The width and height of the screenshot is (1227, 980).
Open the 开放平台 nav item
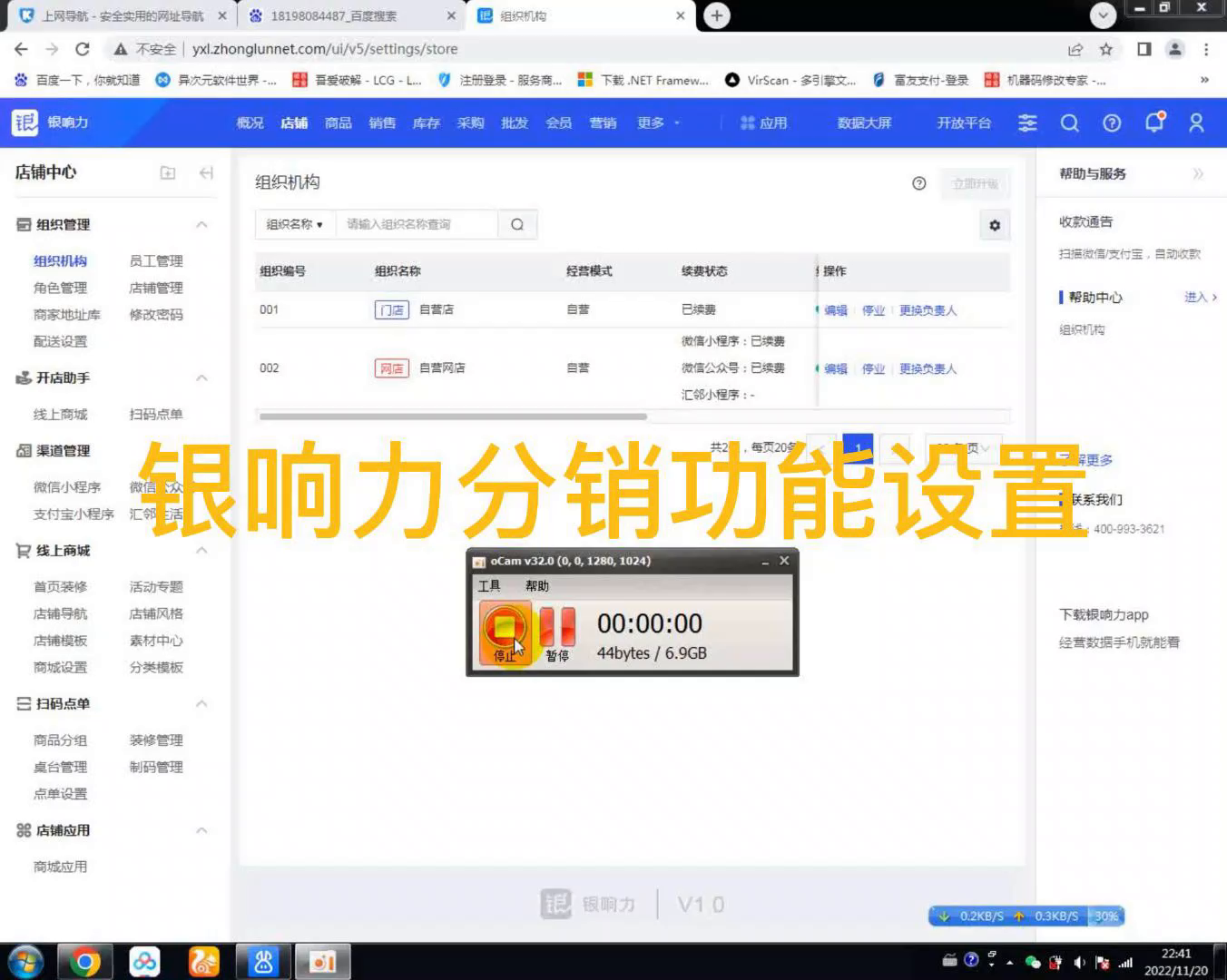[x=964, y=122]
